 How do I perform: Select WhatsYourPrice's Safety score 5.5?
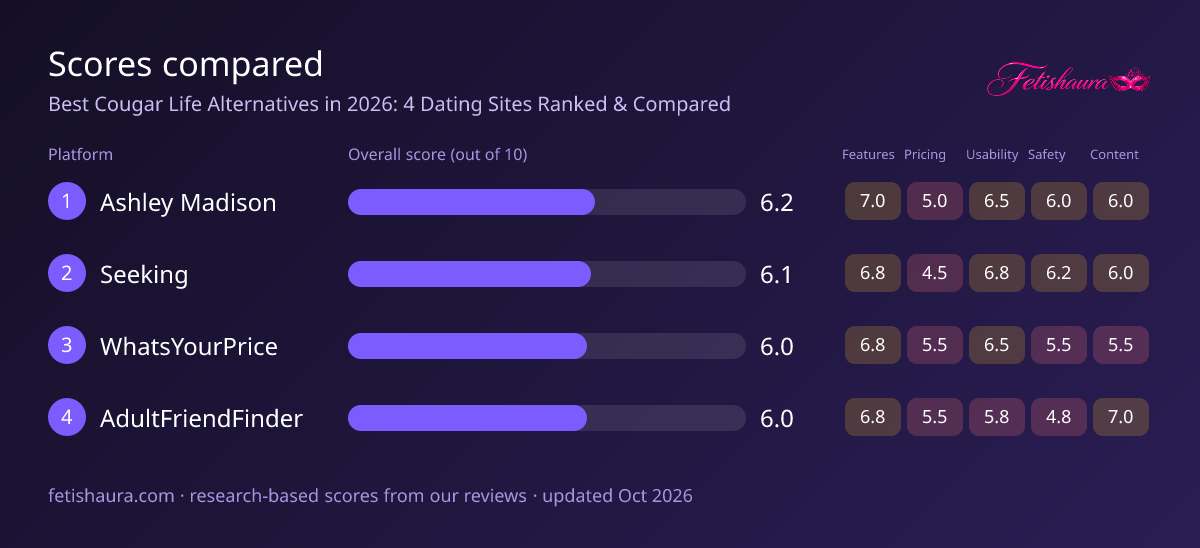[x=1059, y=345]
